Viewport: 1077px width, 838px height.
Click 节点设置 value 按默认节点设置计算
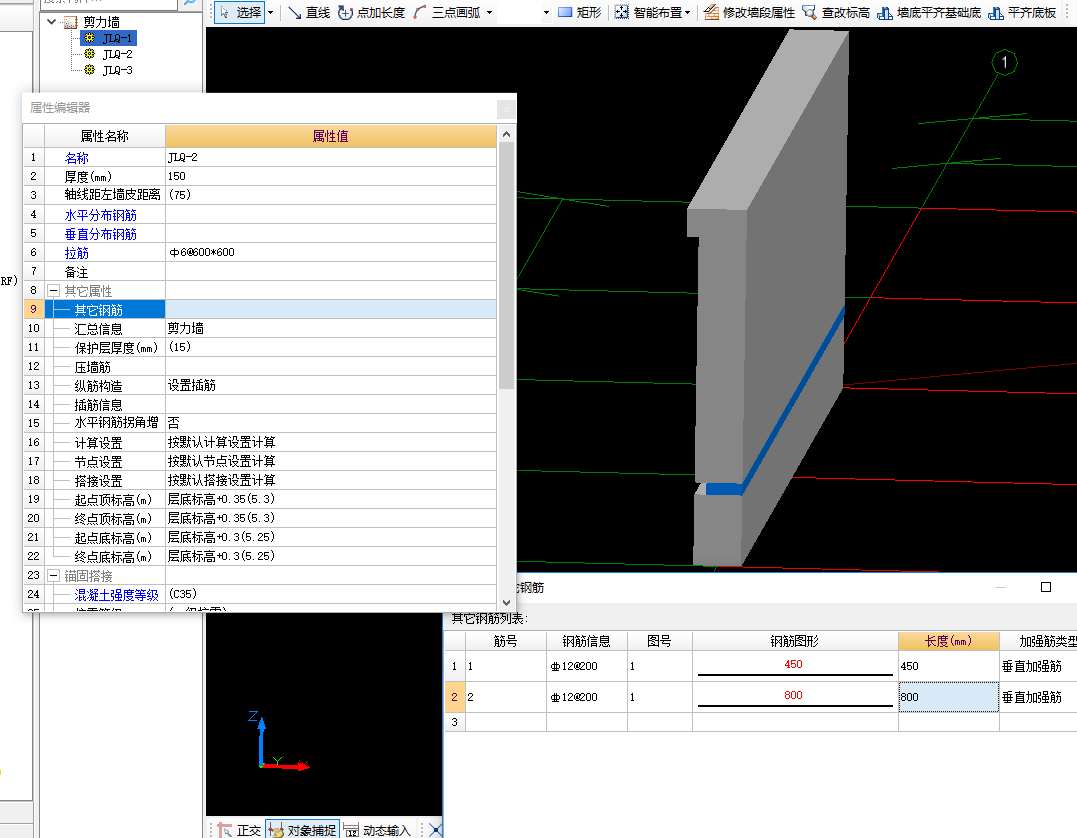click(330, 461)
